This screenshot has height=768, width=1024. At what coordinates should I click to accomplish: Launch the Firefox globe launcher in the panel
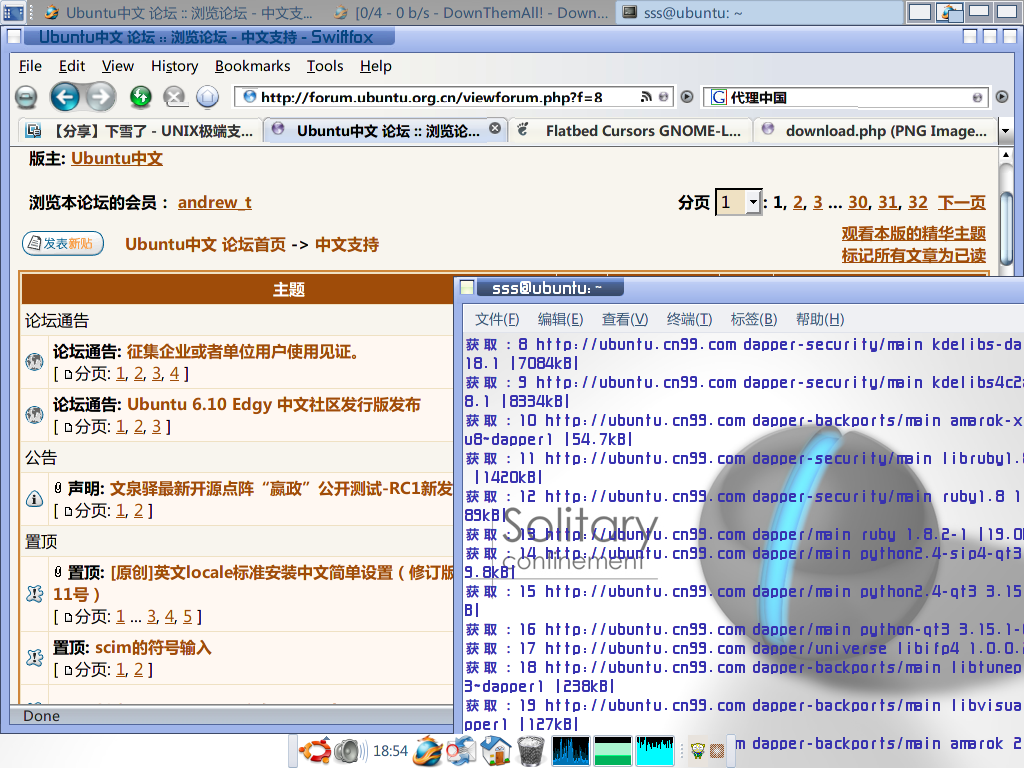click(428, 750)
